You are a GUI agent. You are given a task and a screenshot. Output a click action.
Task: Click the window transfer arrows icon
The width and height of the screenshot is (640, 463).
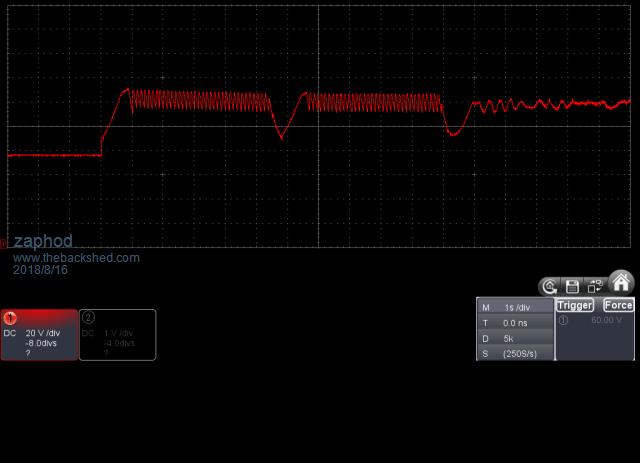point(595,287)
